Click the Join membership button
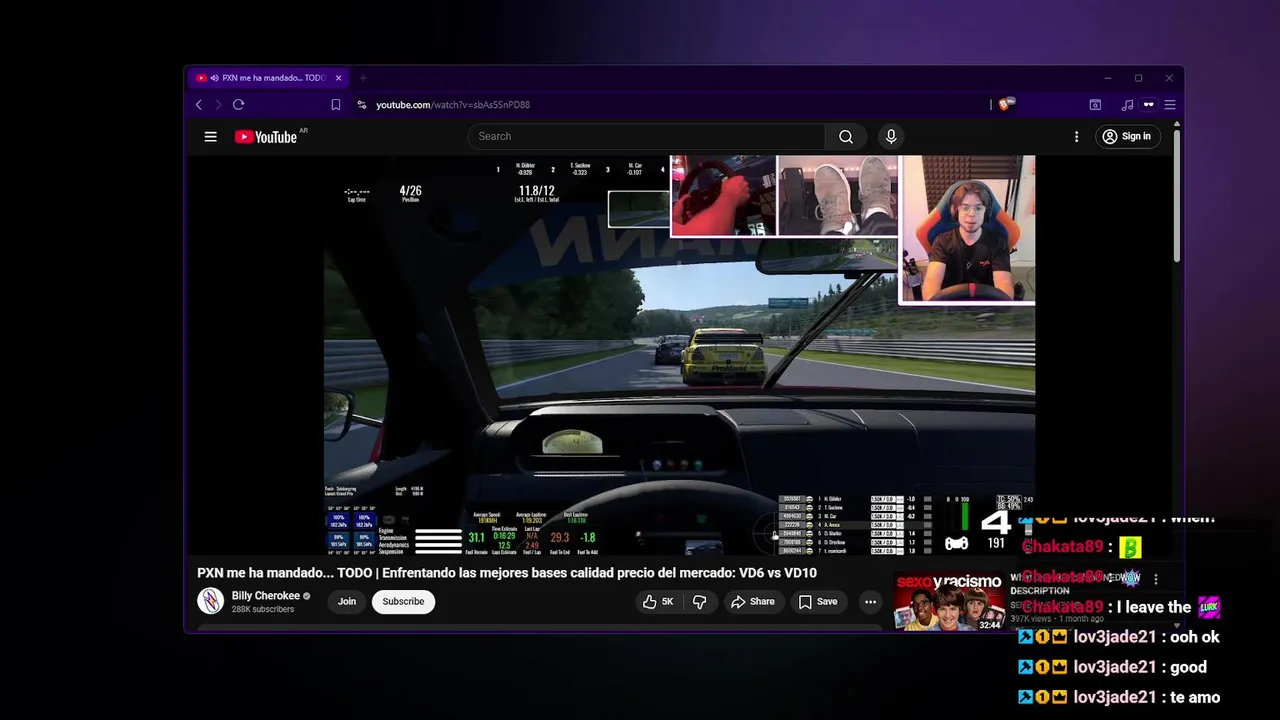1280x720 pixels. [x=346, y=602]
